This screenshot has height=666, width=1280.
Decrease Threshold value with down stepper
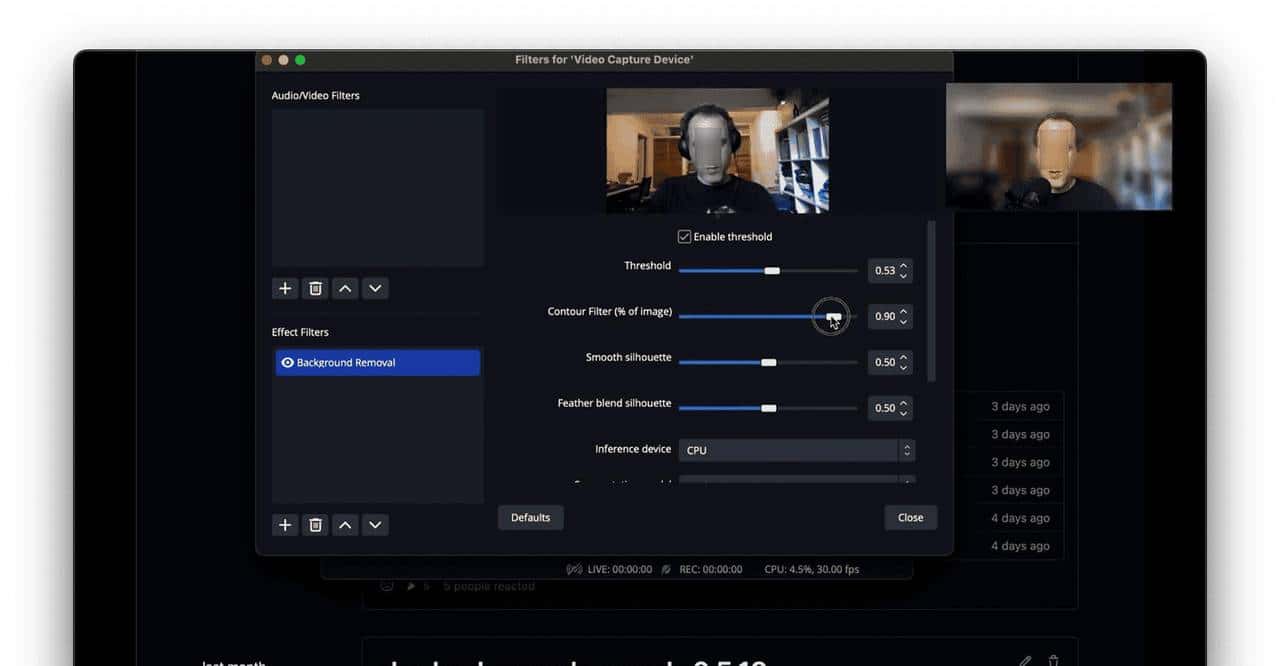[904, 275]
